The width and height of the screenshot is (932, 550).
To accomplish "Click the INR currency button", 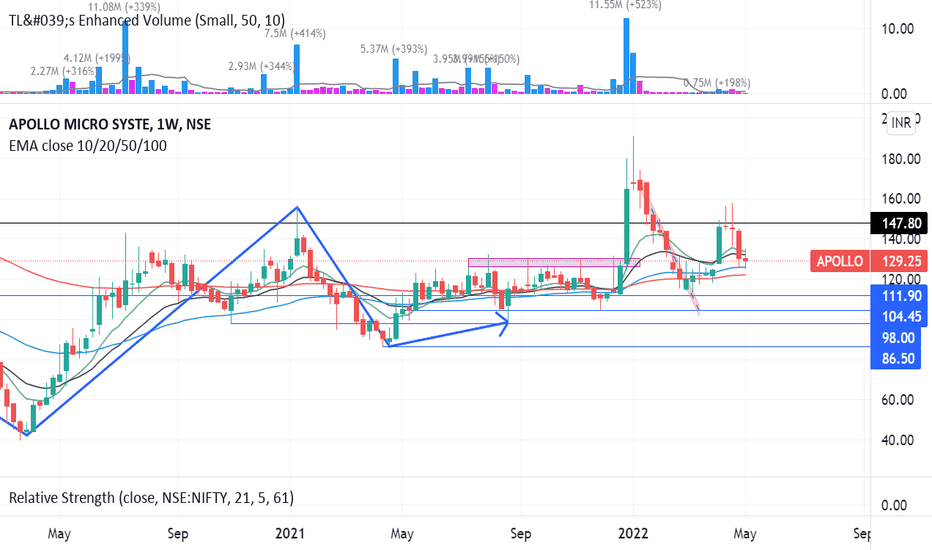I will click(x=901, y=122).
